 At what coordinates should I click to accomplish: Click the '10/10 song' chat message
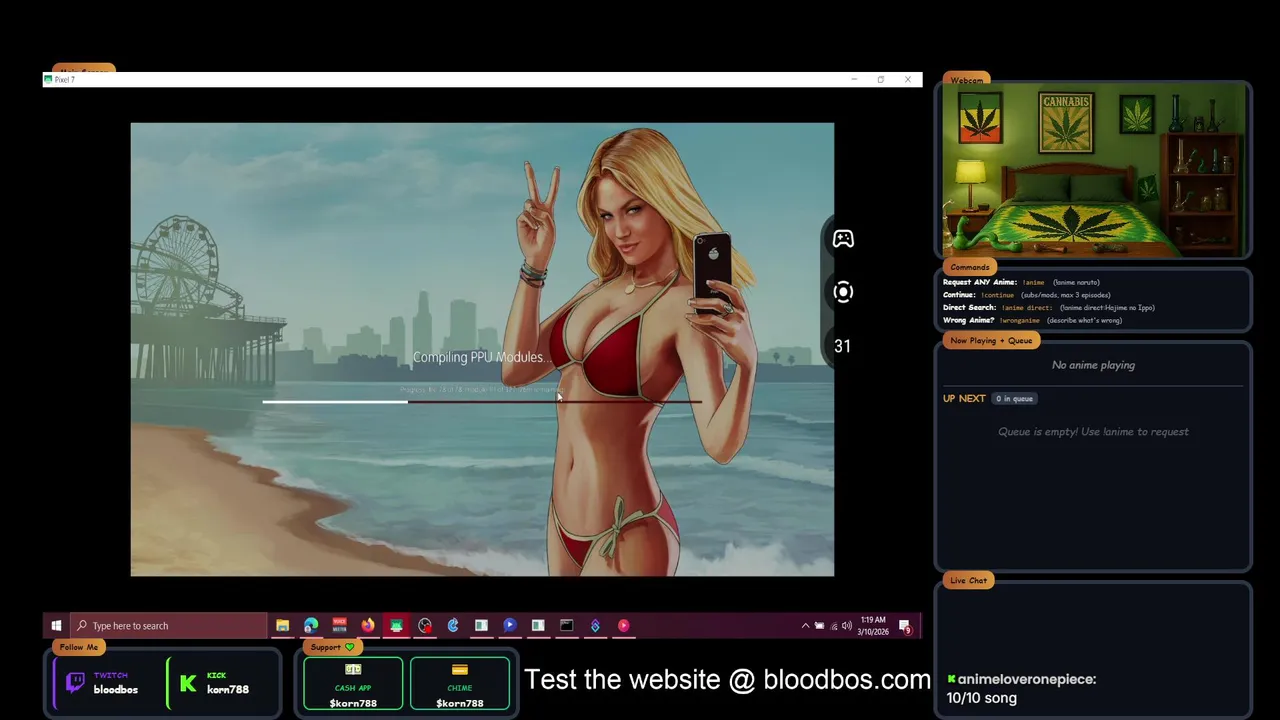click(982, 698)
